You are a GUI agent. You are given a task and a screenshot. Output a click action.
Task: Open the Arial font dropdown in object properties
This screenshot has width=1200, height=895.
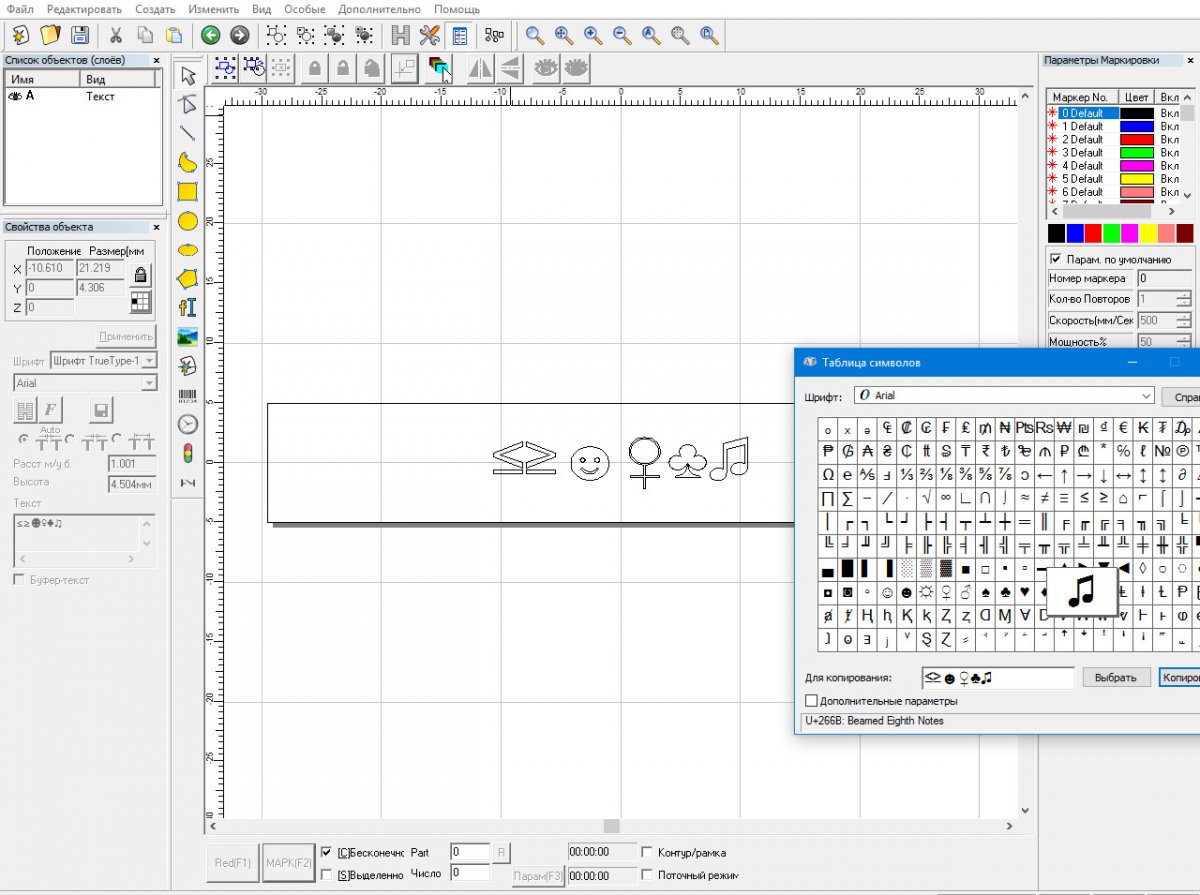click(x=149, y=383)
